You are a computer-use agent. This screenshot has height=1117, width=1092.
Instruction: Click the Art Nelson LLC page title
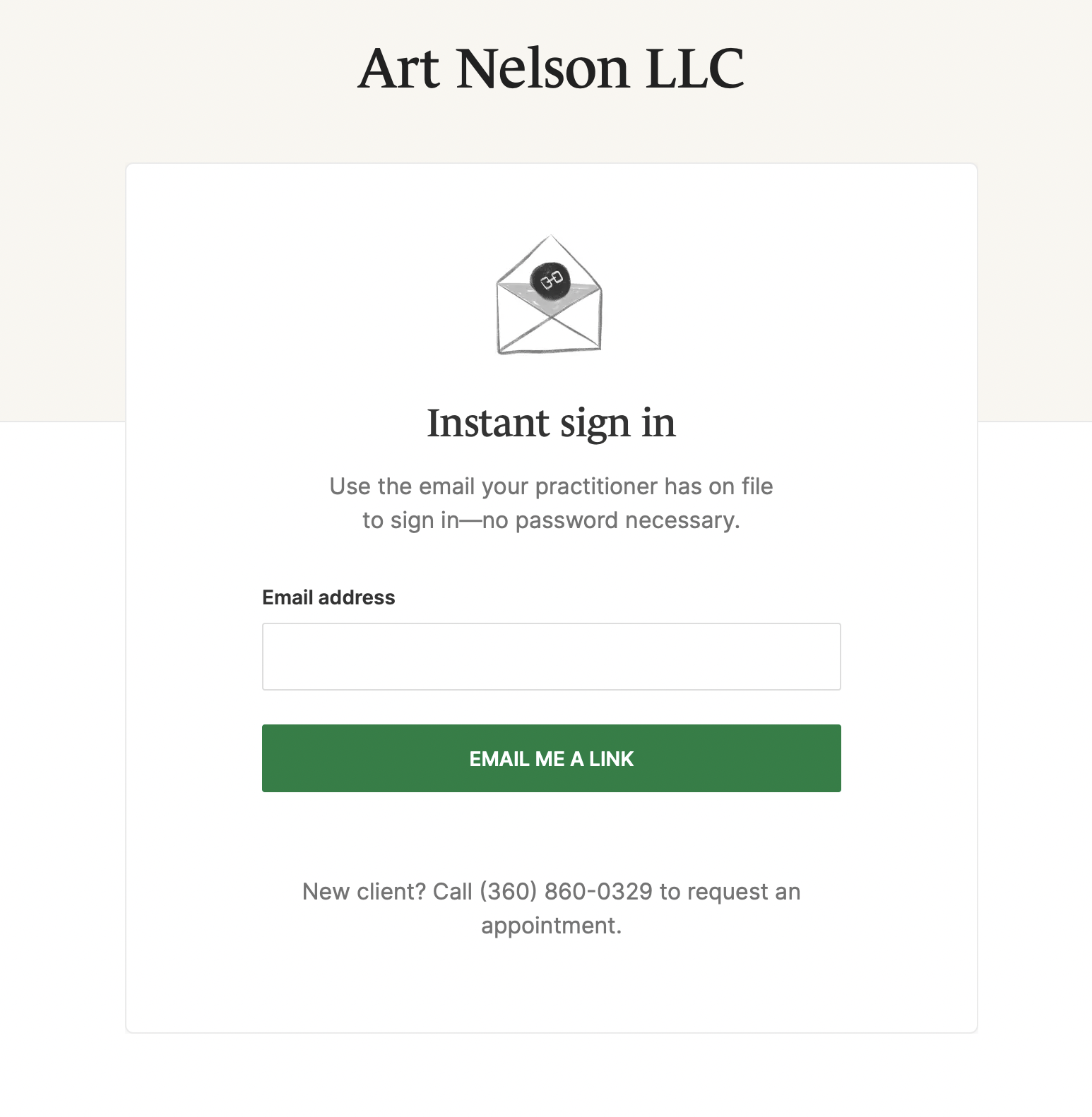(550, 68)
